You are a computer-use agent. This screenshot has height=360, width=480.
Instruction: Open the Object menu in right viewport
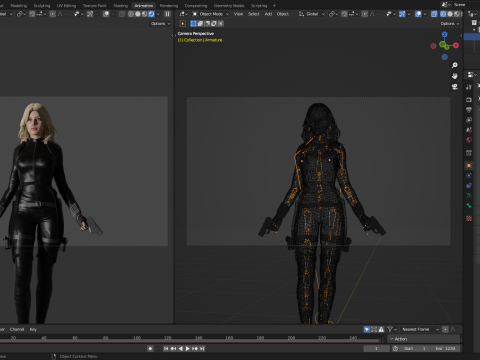[283, 14]
